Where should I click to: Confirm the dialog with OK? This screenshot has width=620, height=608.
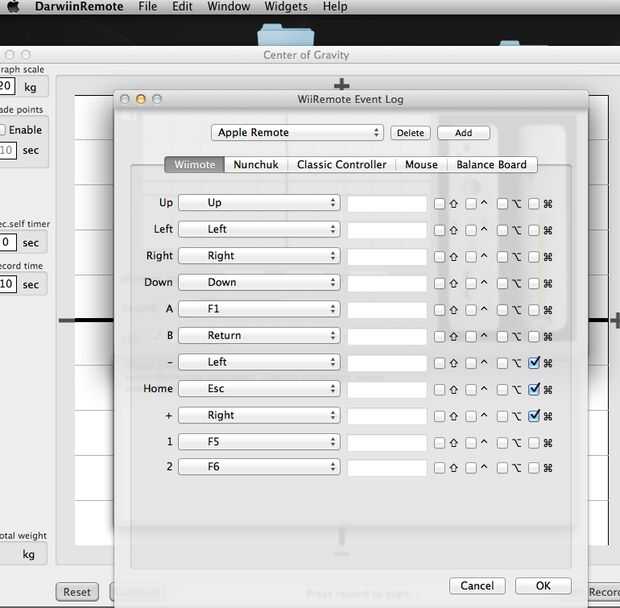[x=543, y=585]
